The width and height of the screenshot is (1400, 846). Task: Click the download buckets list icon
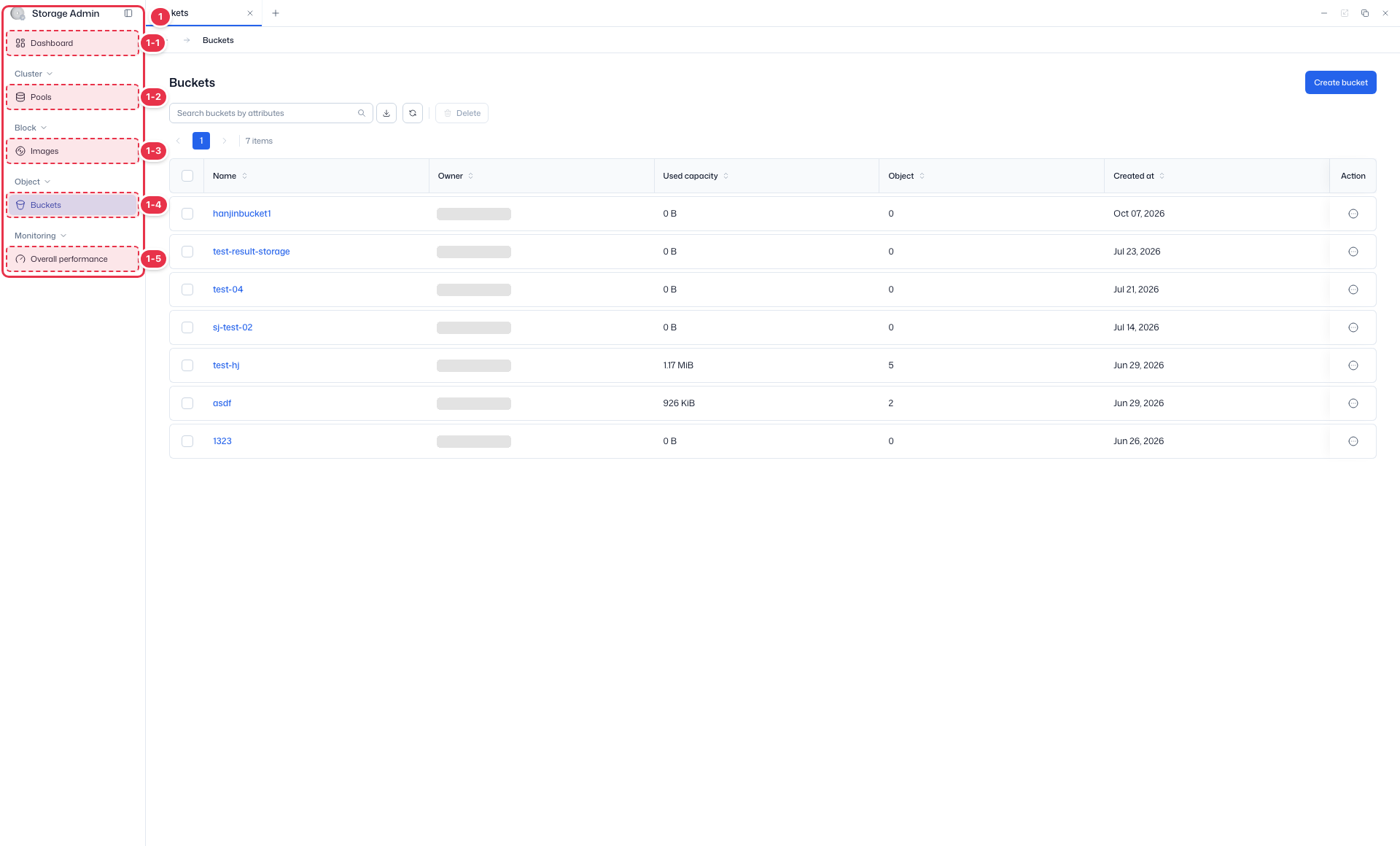[x=386, y=113]
